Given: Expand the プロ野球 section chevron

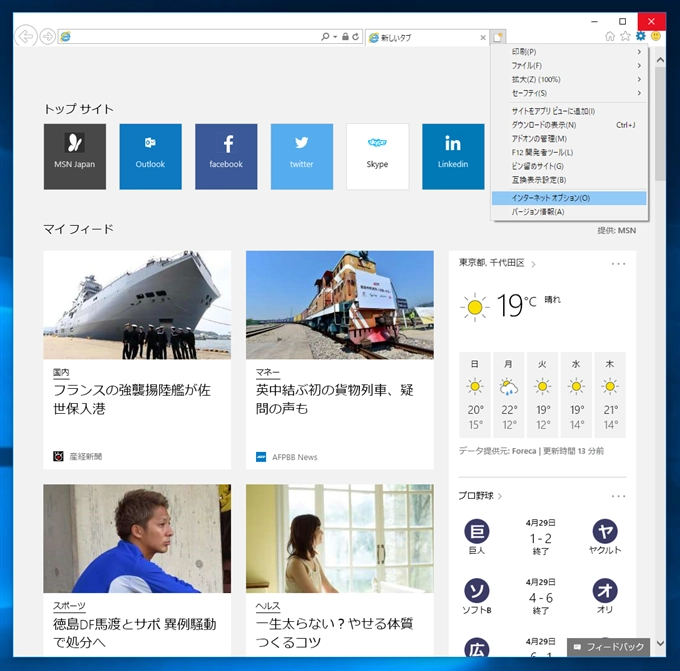Looking at the screenshot, I should click(x=500, y=496).
